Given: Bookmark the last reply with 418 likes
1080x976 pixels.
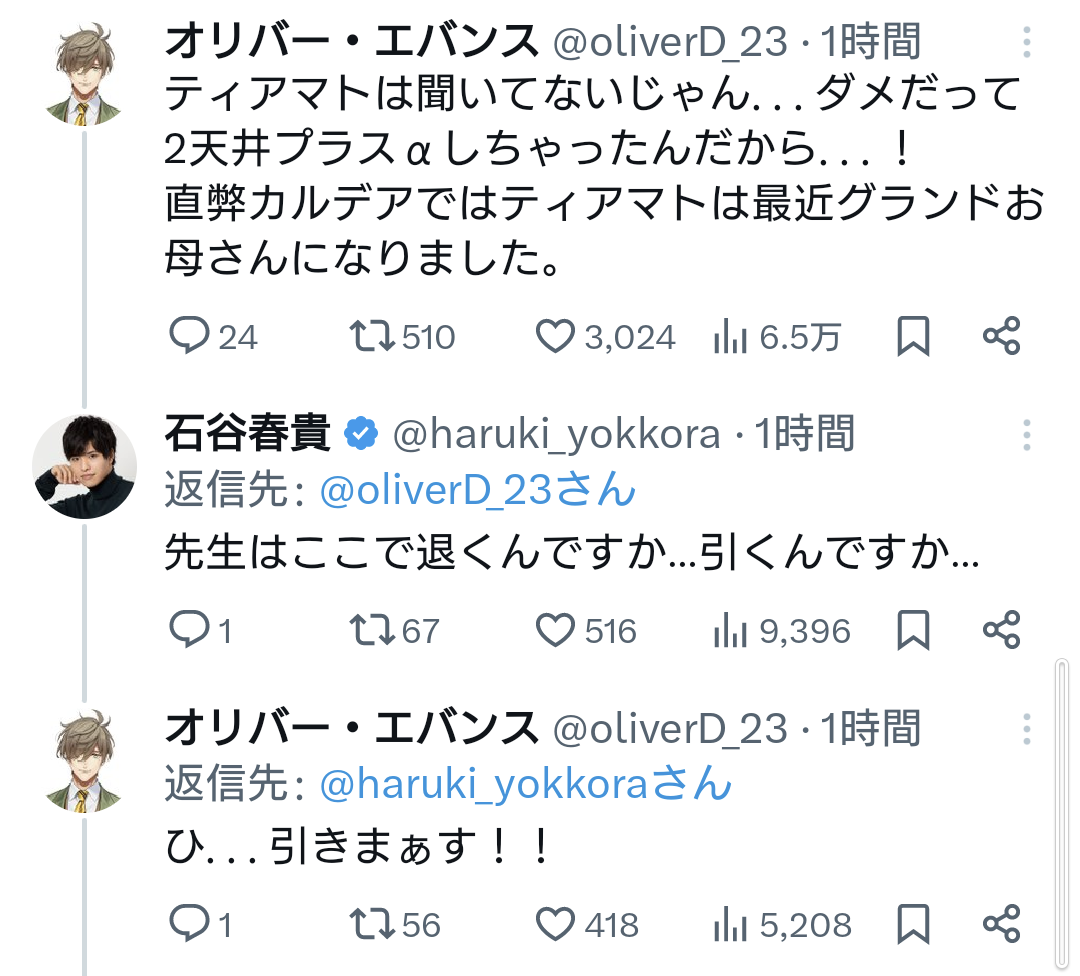Looking at the screenshot, I should [913, 924].
